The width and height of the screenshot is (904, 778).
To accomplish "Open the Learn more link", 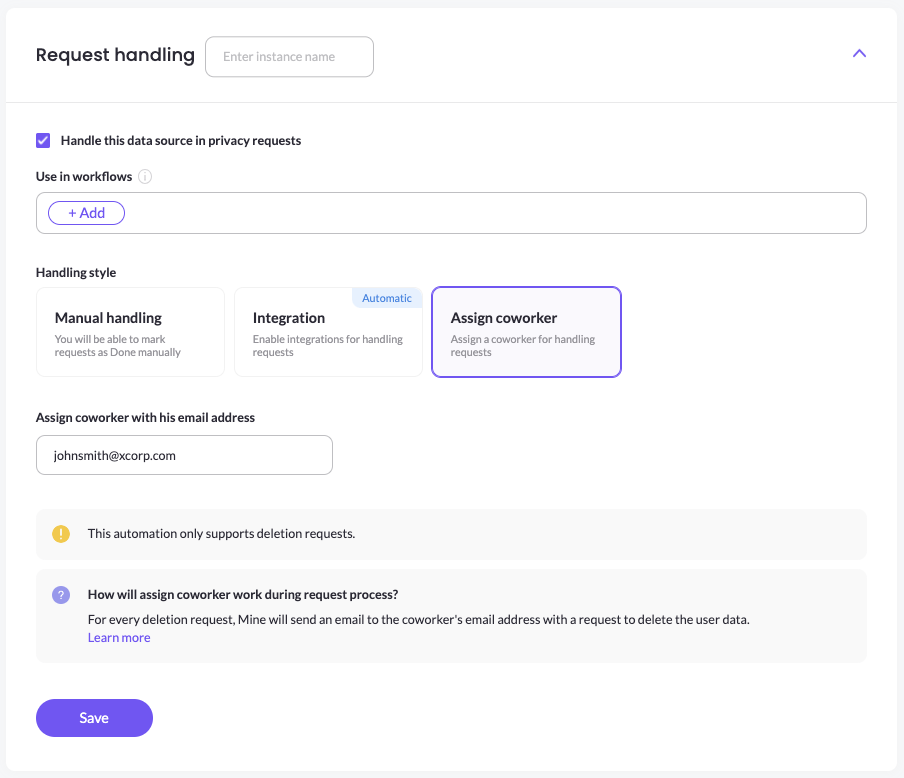I will pos(118,637).
